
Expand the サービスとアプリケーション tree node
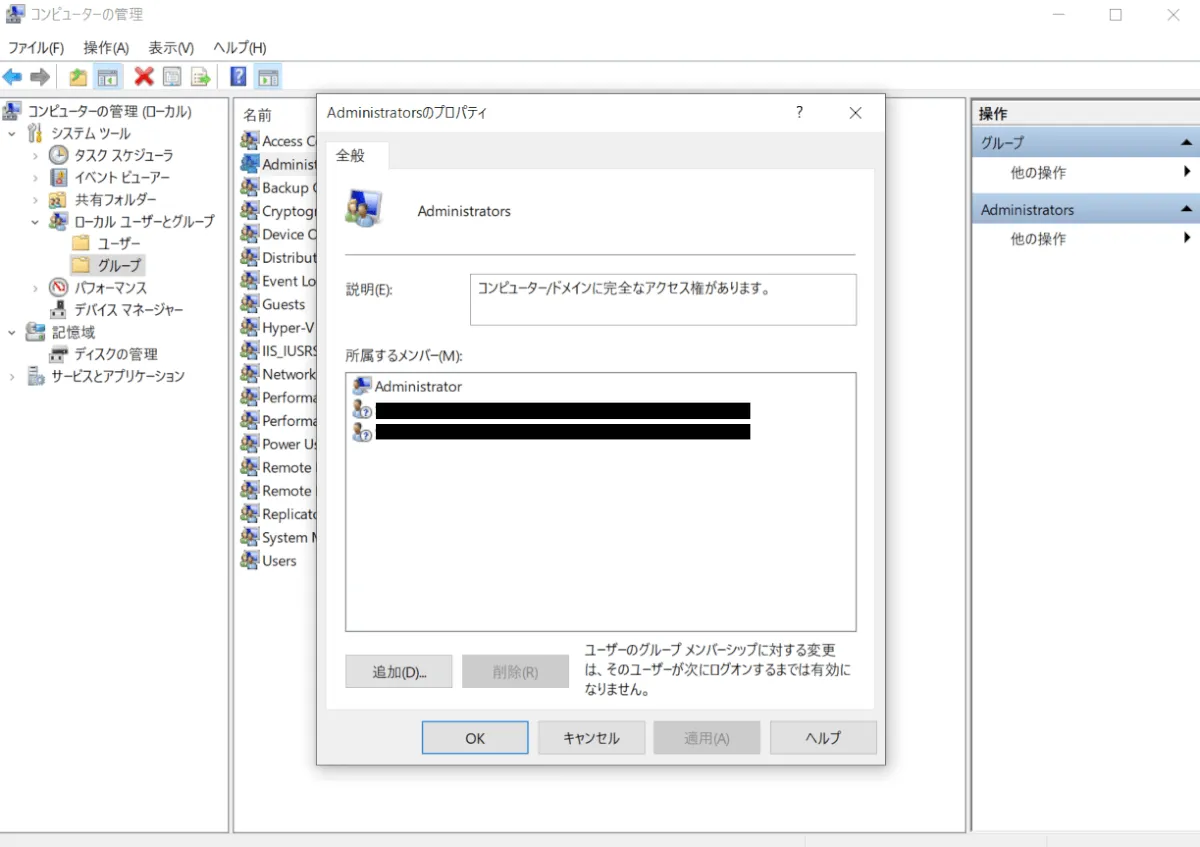click(x=12, y=376)
